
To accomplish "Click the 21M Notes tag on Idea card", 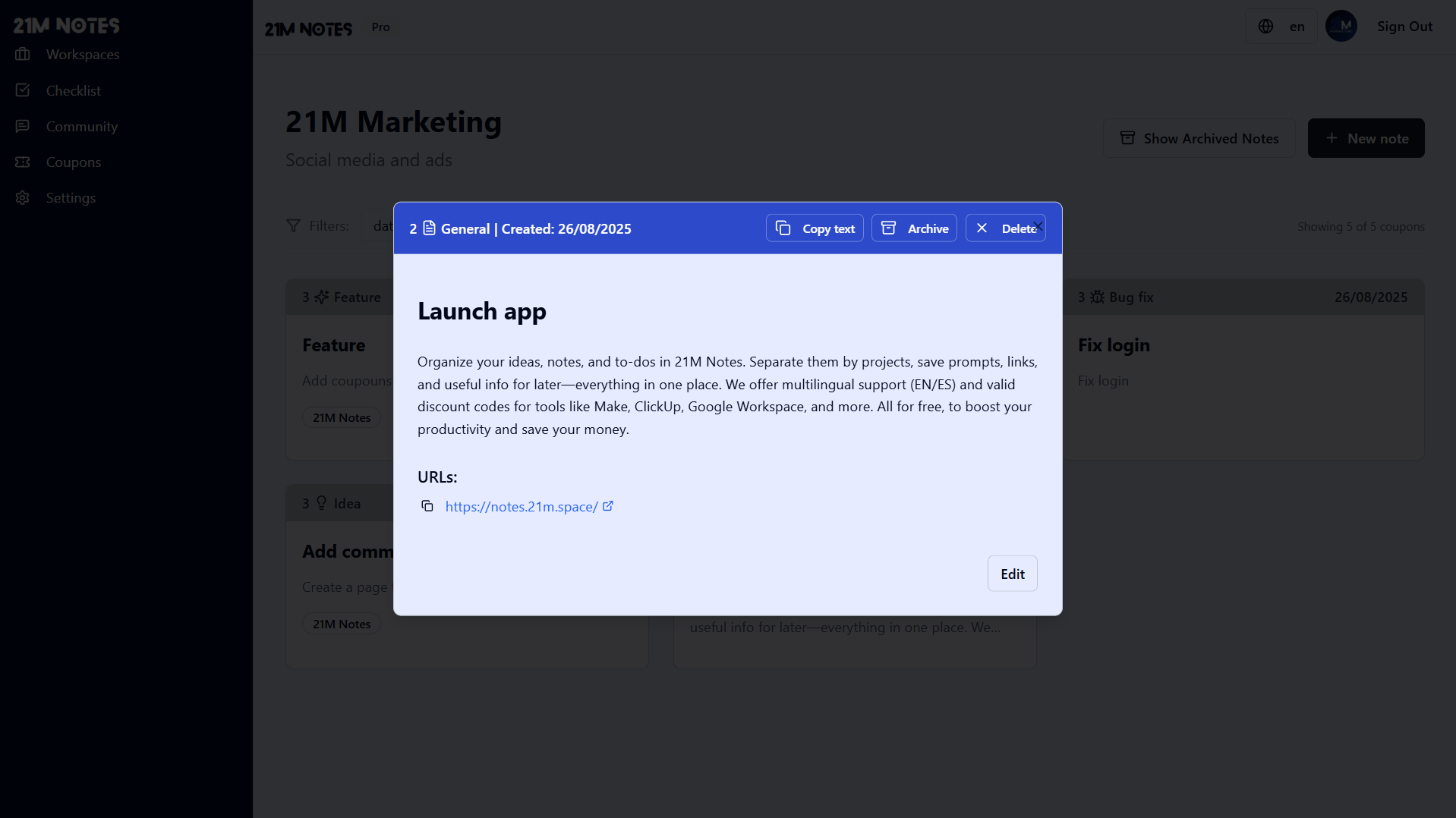I will 342,624.
